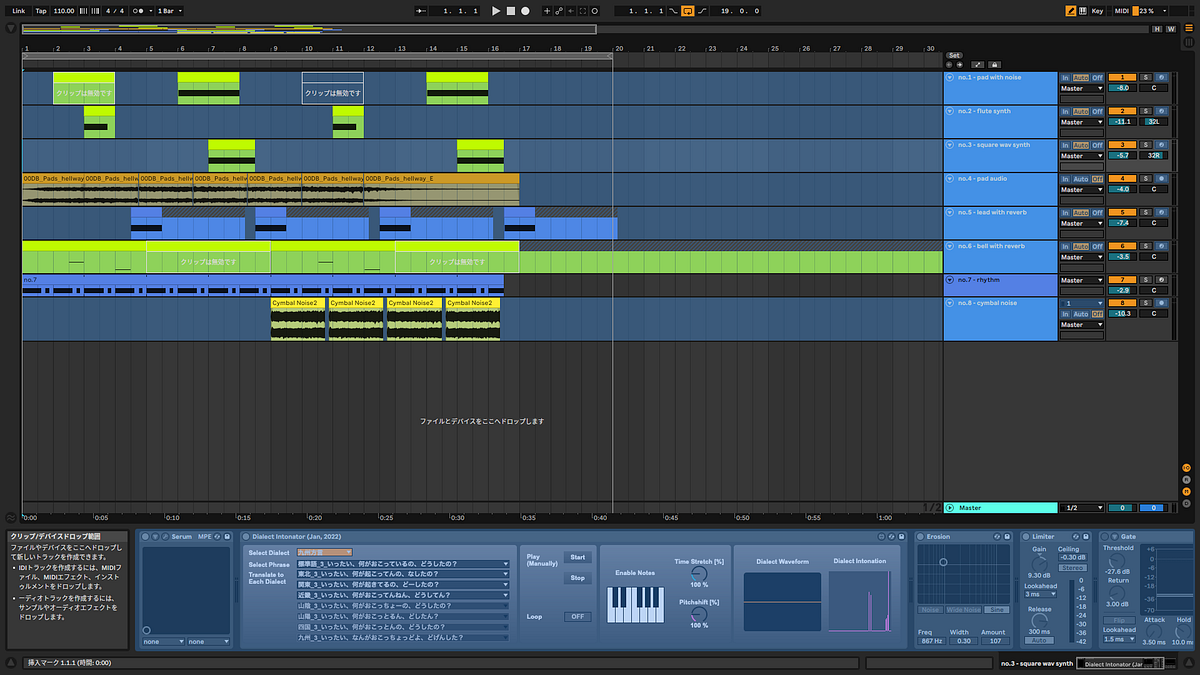
Task: Start playback with the Play button
Action: pyautogui.click(x=496, y=10)
